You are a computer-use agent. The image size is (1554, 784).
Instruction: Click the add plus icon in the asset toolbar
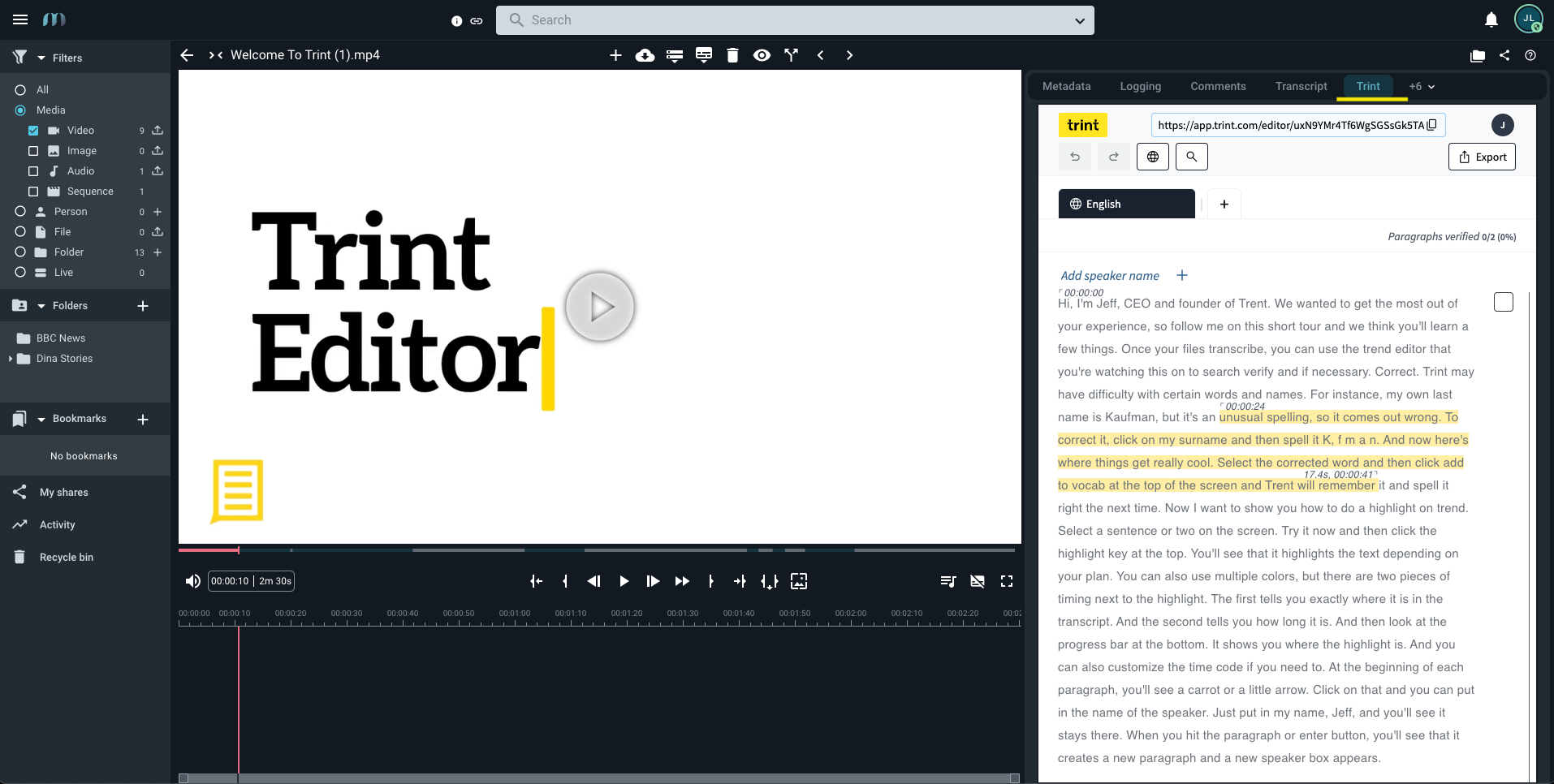615,55
